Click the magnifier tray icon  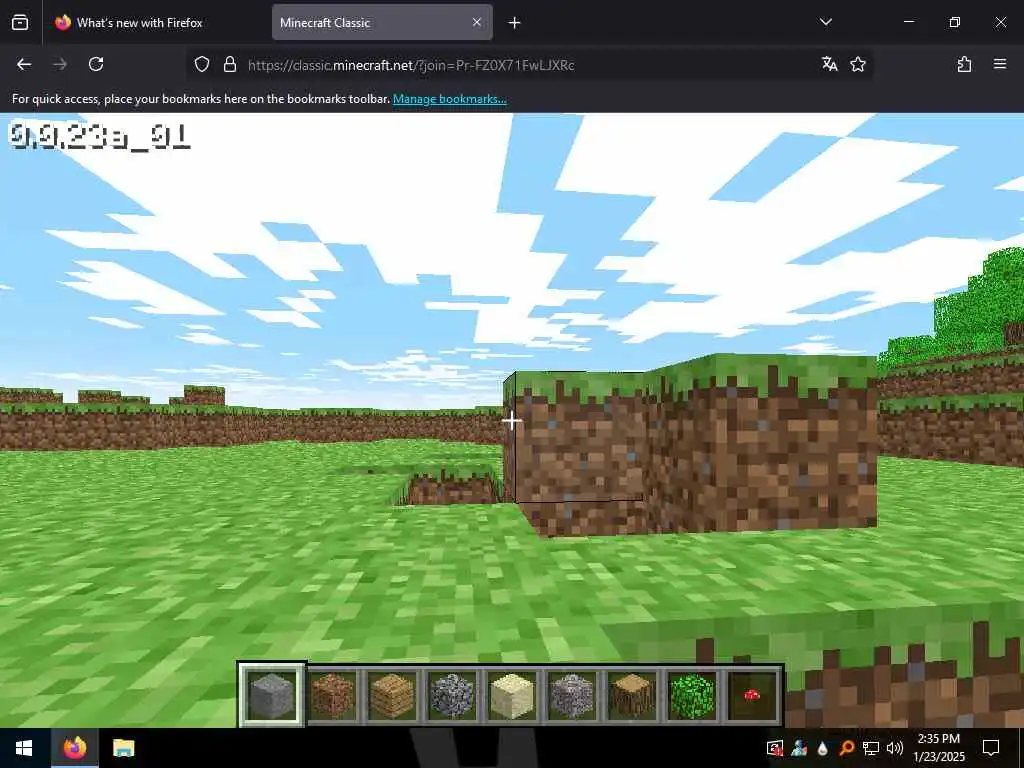tap(846, 748)
